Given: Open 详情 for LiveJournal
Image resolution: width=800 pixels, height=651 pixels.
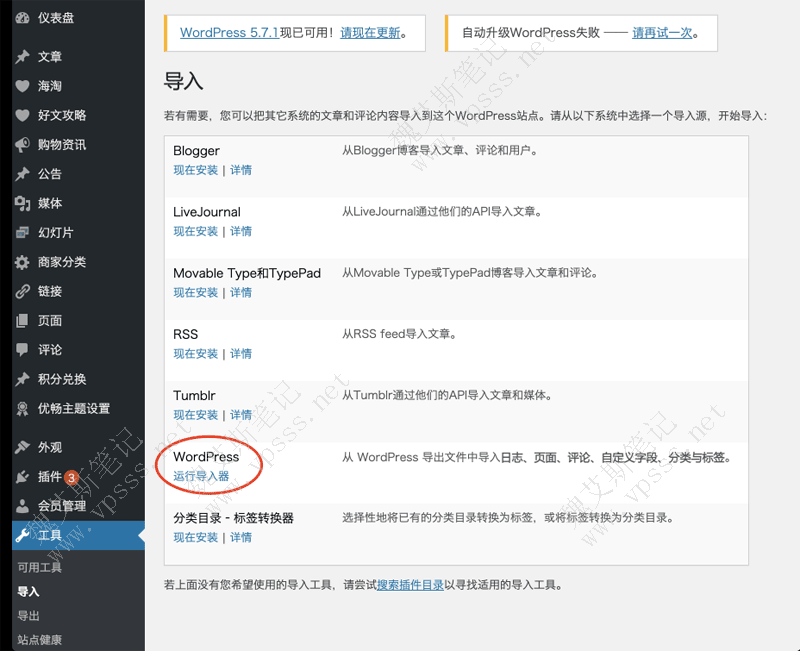Looking at the screenshot, I should [x=241, y=231].
